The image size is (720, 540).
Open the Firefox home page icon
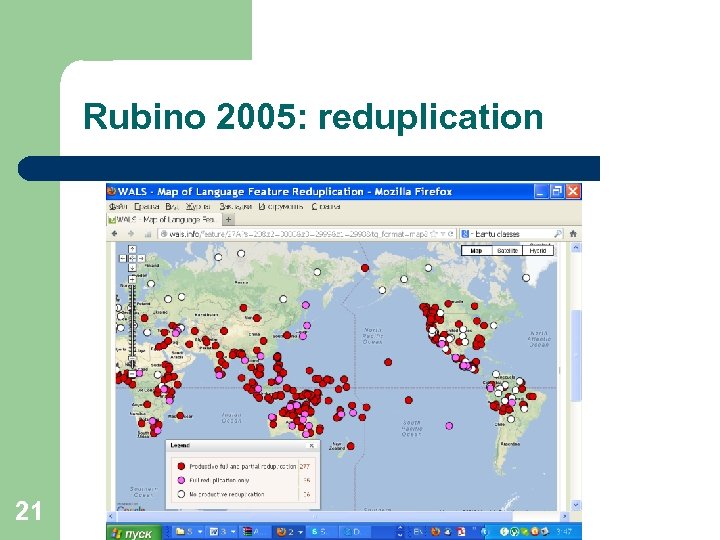tap(573, 234)
